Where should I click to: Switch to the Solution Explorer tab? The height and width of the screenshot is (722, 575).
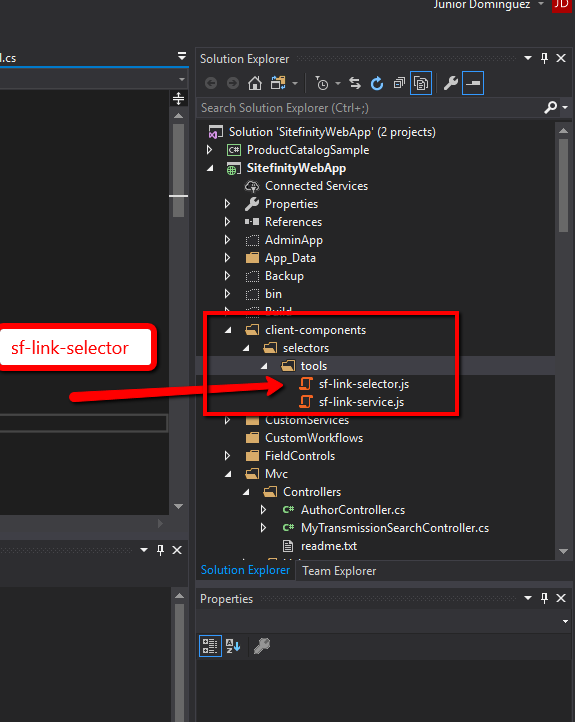(245, 570)
